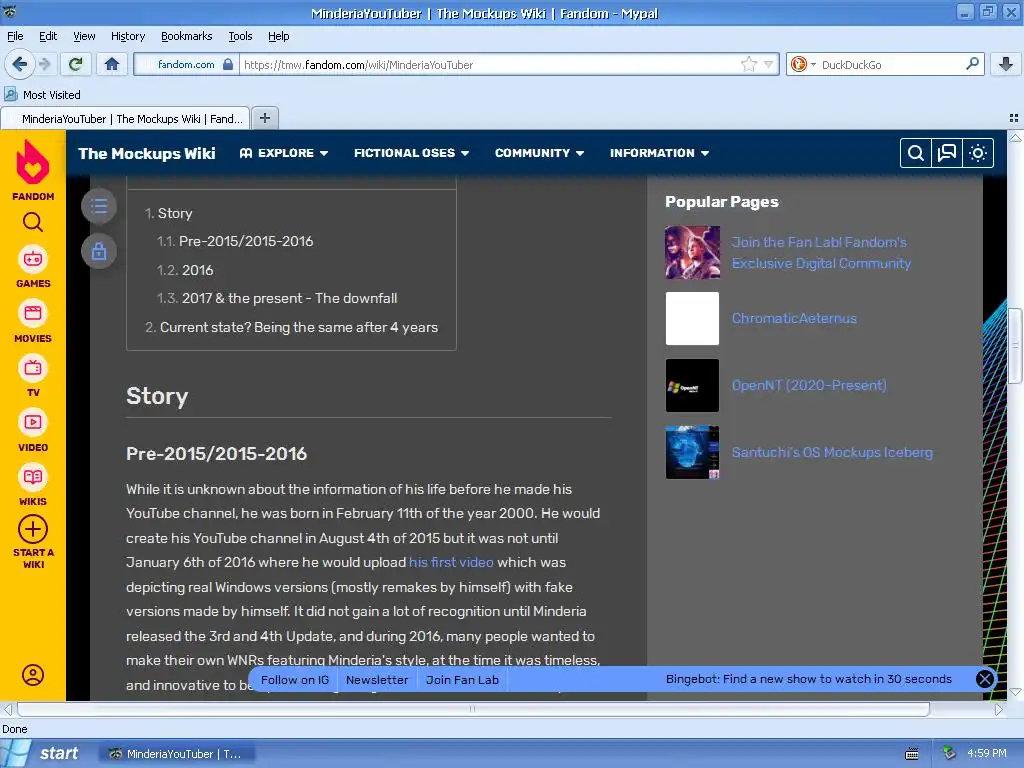Open the search engine selector dropdown
The width and height of the screenshot is (1024, 768).
(x=803, y=64)
